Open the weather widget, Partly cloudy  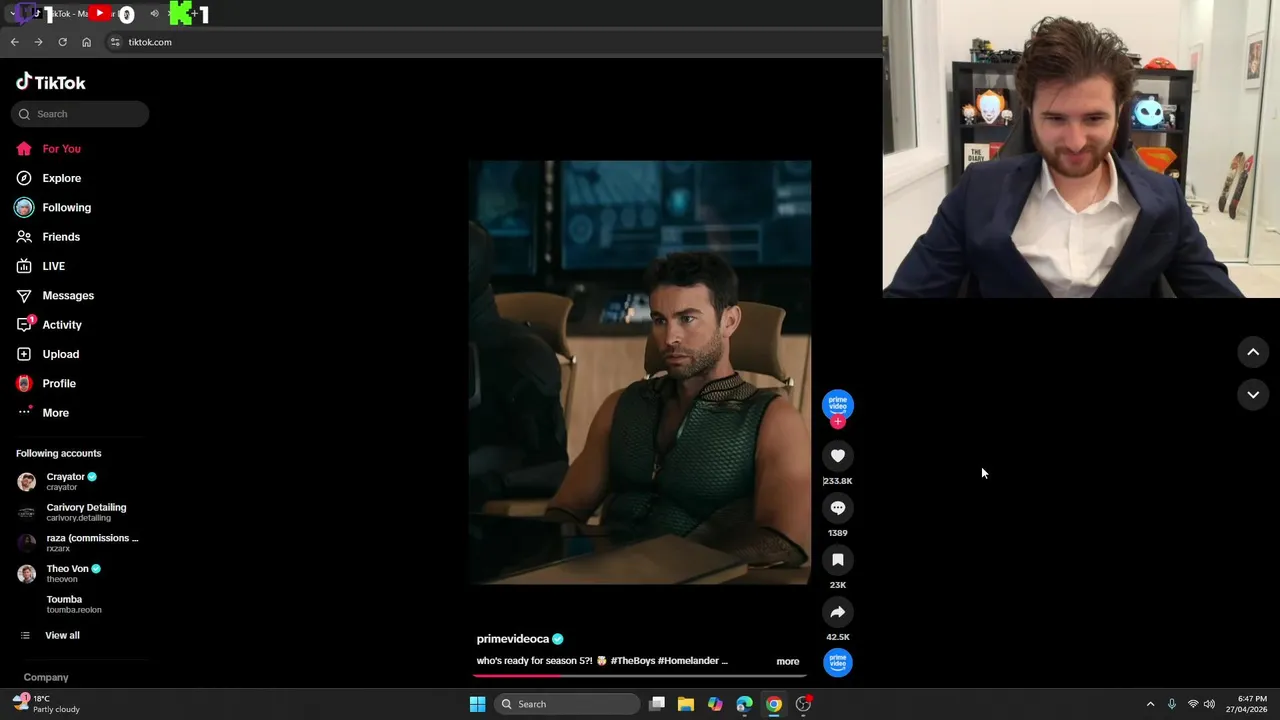(x=46, y=704)
